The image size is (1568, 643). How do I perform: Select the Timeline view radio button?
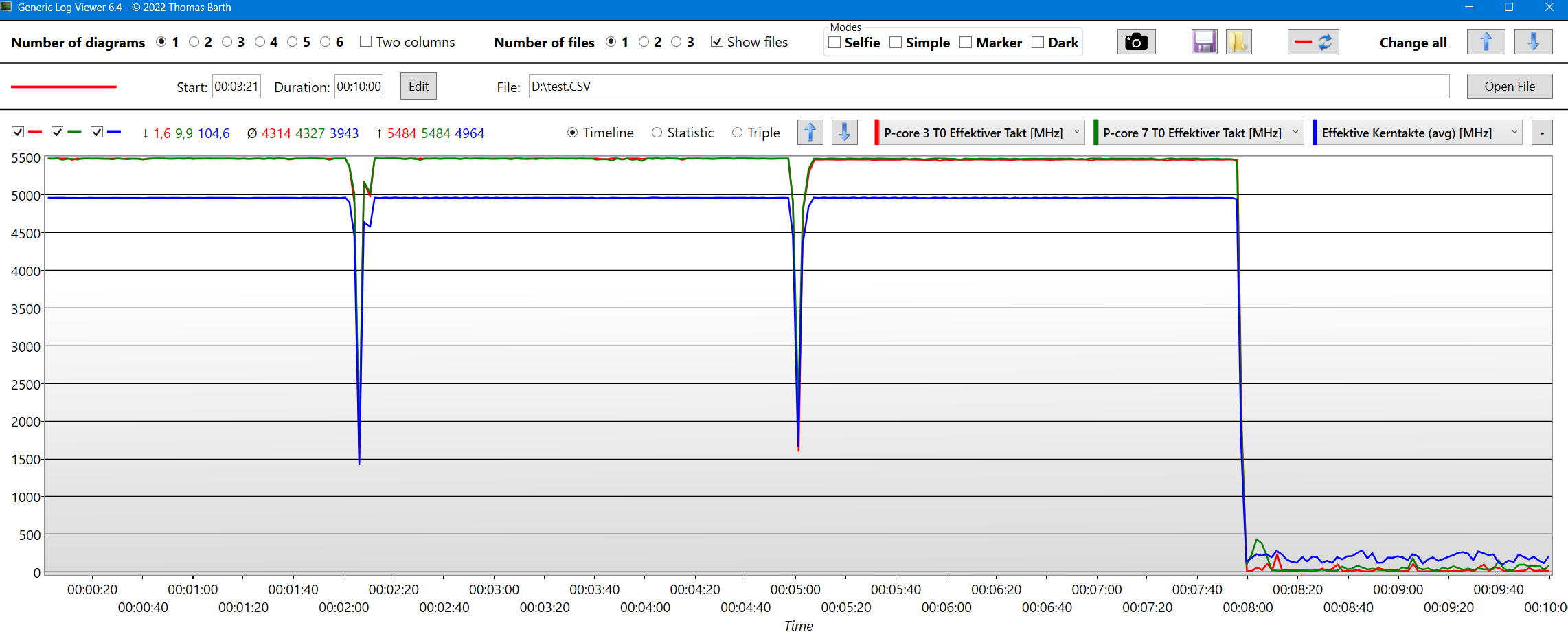pyautogui.click(x=573, y=133)
